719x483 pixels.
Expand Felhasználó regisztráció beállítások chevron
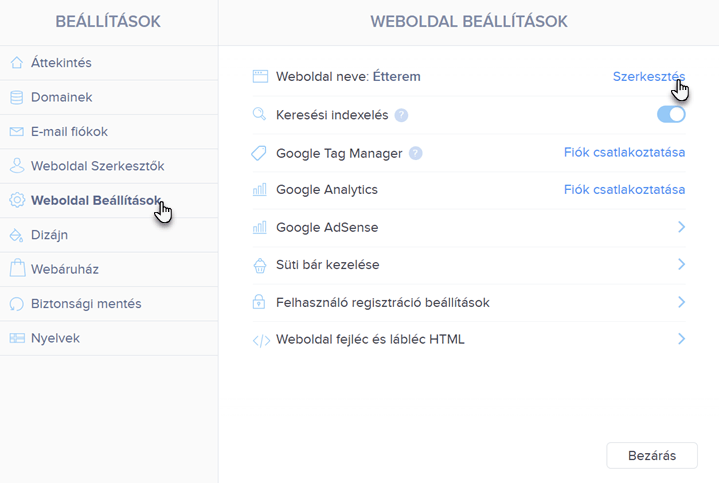[681, 302]
